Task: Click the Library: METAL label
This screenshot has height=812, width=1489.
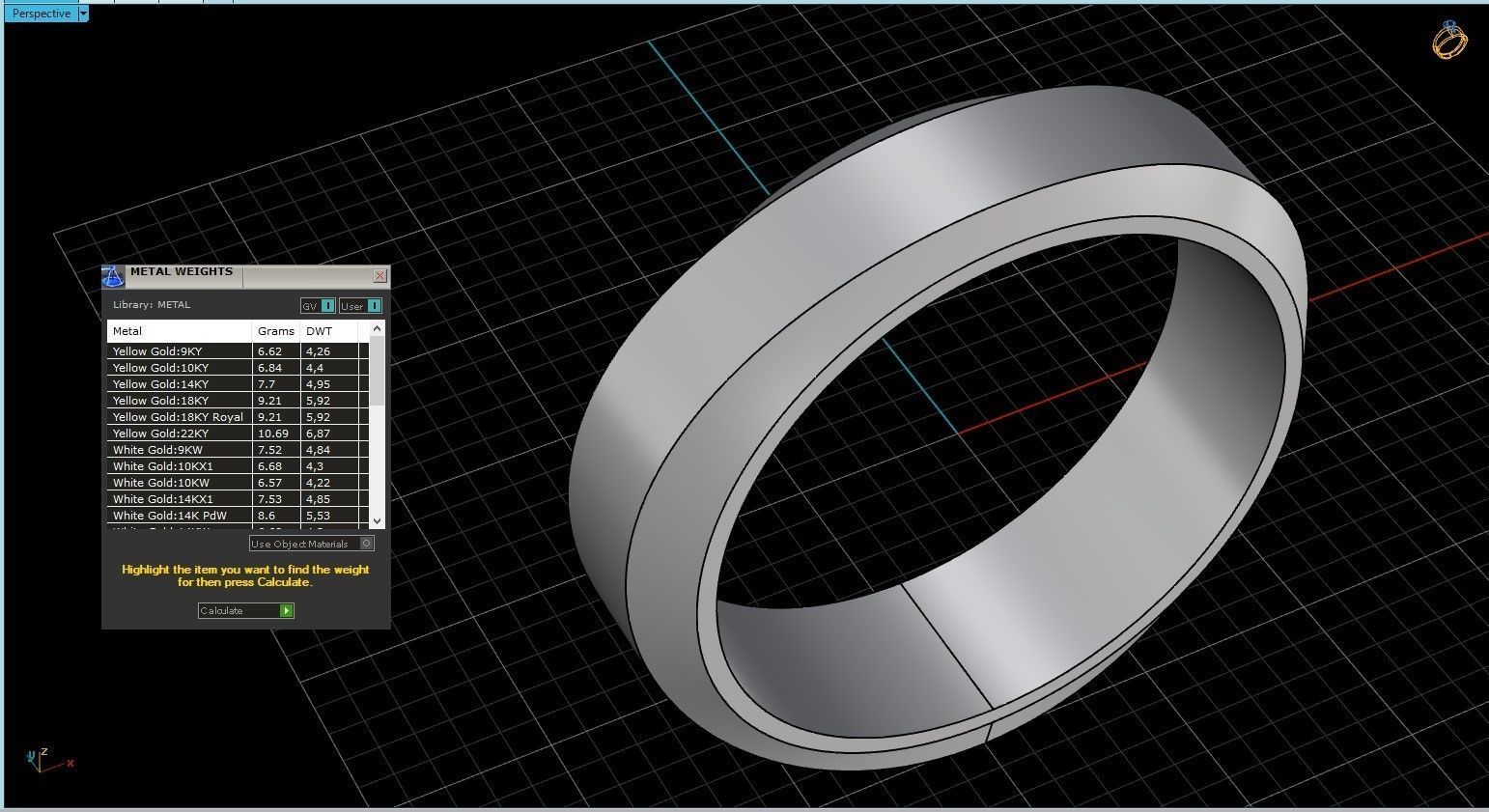Action: 152,305
